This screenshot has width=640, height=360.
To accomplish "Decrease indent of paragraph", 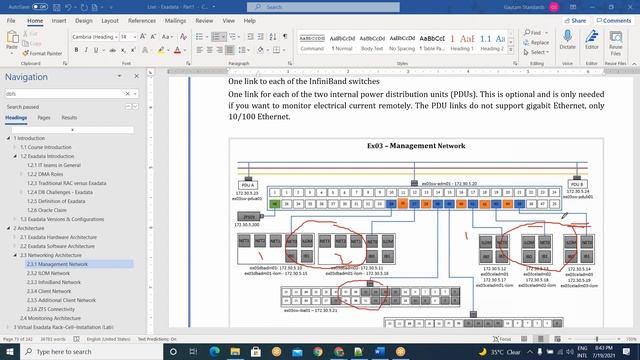I will point(250,37).
